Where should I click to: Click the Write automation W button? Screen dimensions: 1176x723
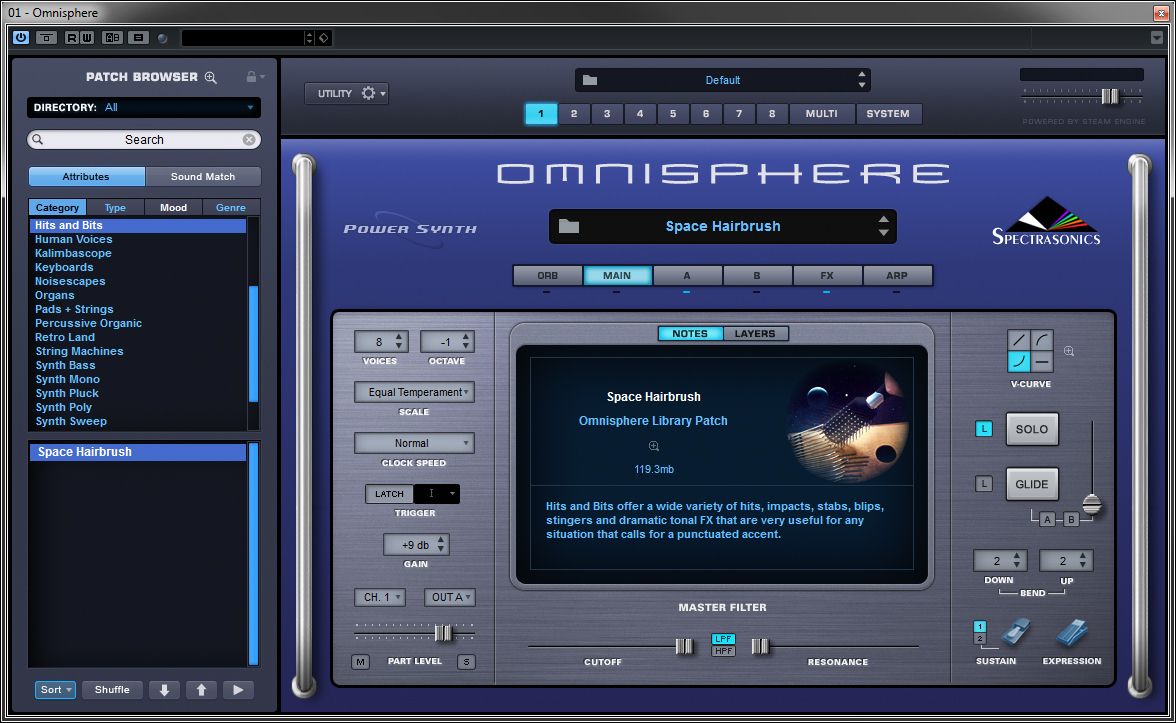86,38
